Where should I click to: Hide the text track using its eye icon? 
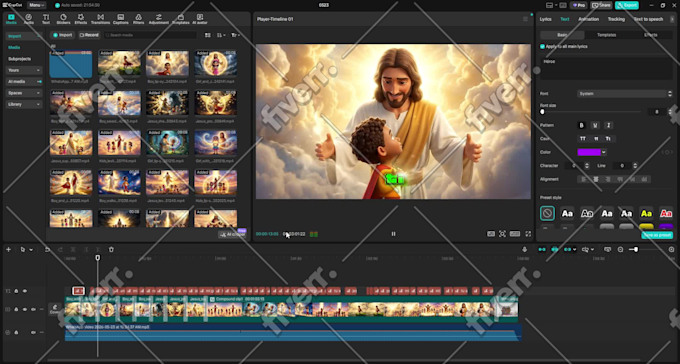point(25,291)
